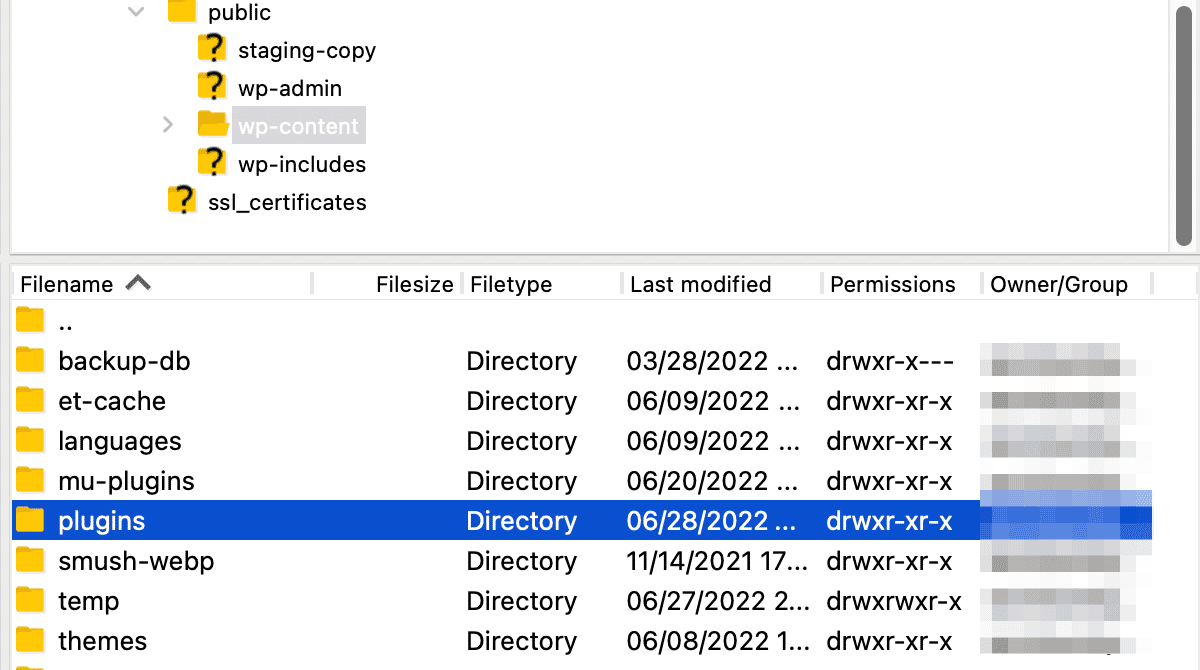The image size is (1200, 670).
Task: Click the mu-plugins folder icon
Action: coord(29,480)
